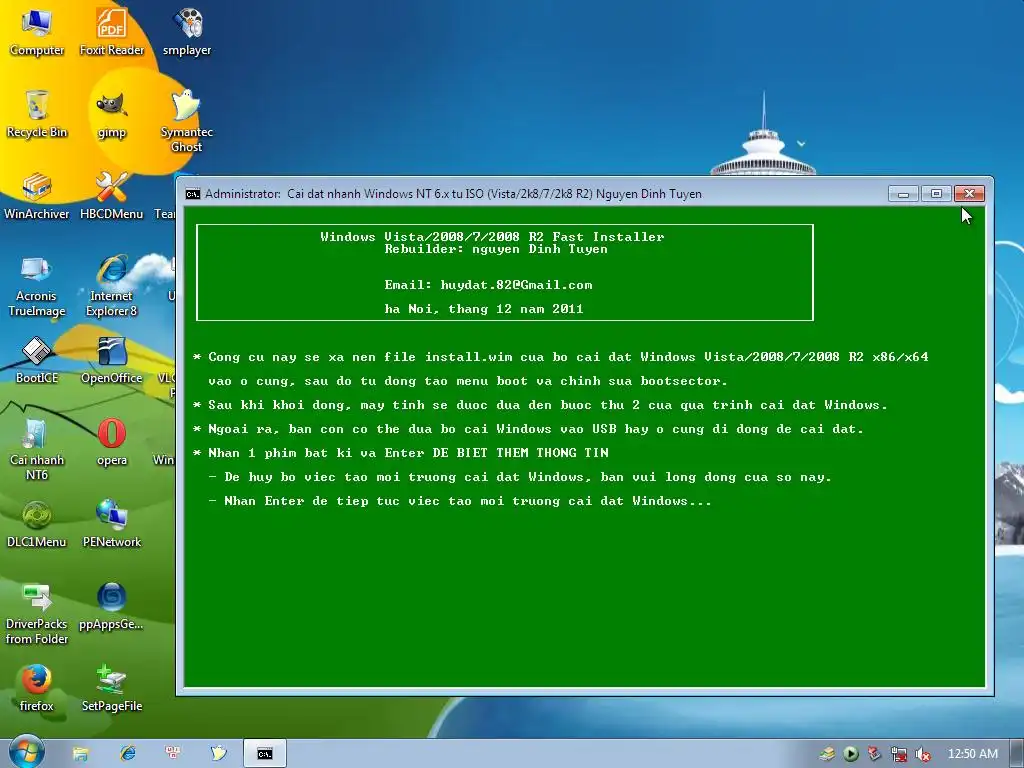1024x768 pixels.
Task: Click the line beginning 'De huy bo viec tao'
Action: pyautogui.click(x=520, y=477)
